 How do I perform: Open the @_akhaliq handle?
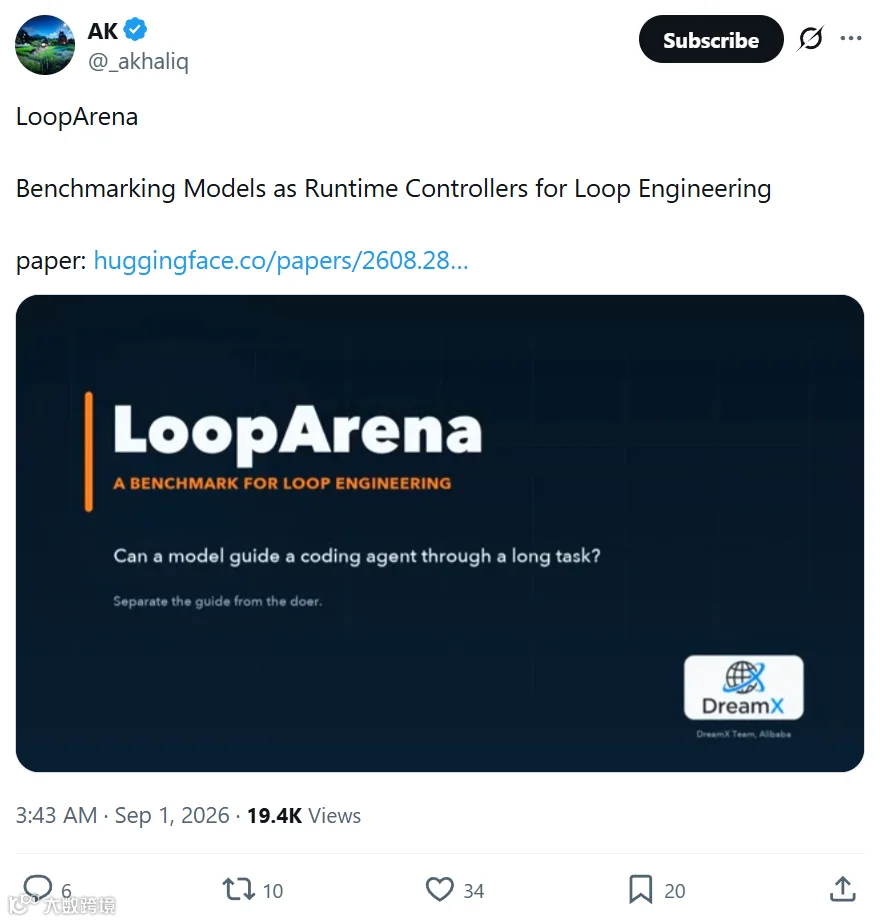pos(138,61)
